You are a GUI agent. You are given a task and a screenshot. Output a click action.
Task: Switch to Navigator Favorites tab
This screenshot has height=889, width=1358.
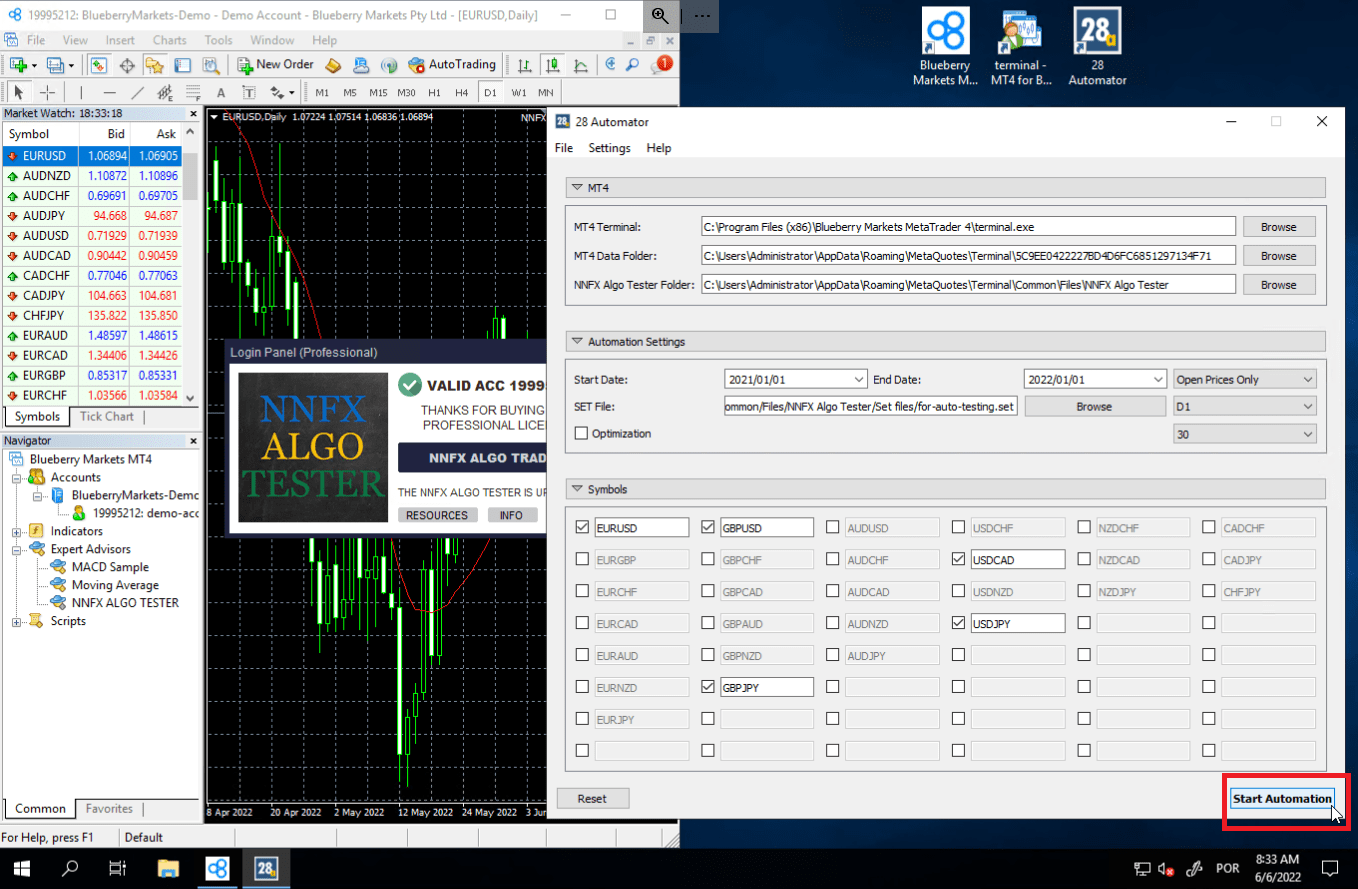click(109, 808)
